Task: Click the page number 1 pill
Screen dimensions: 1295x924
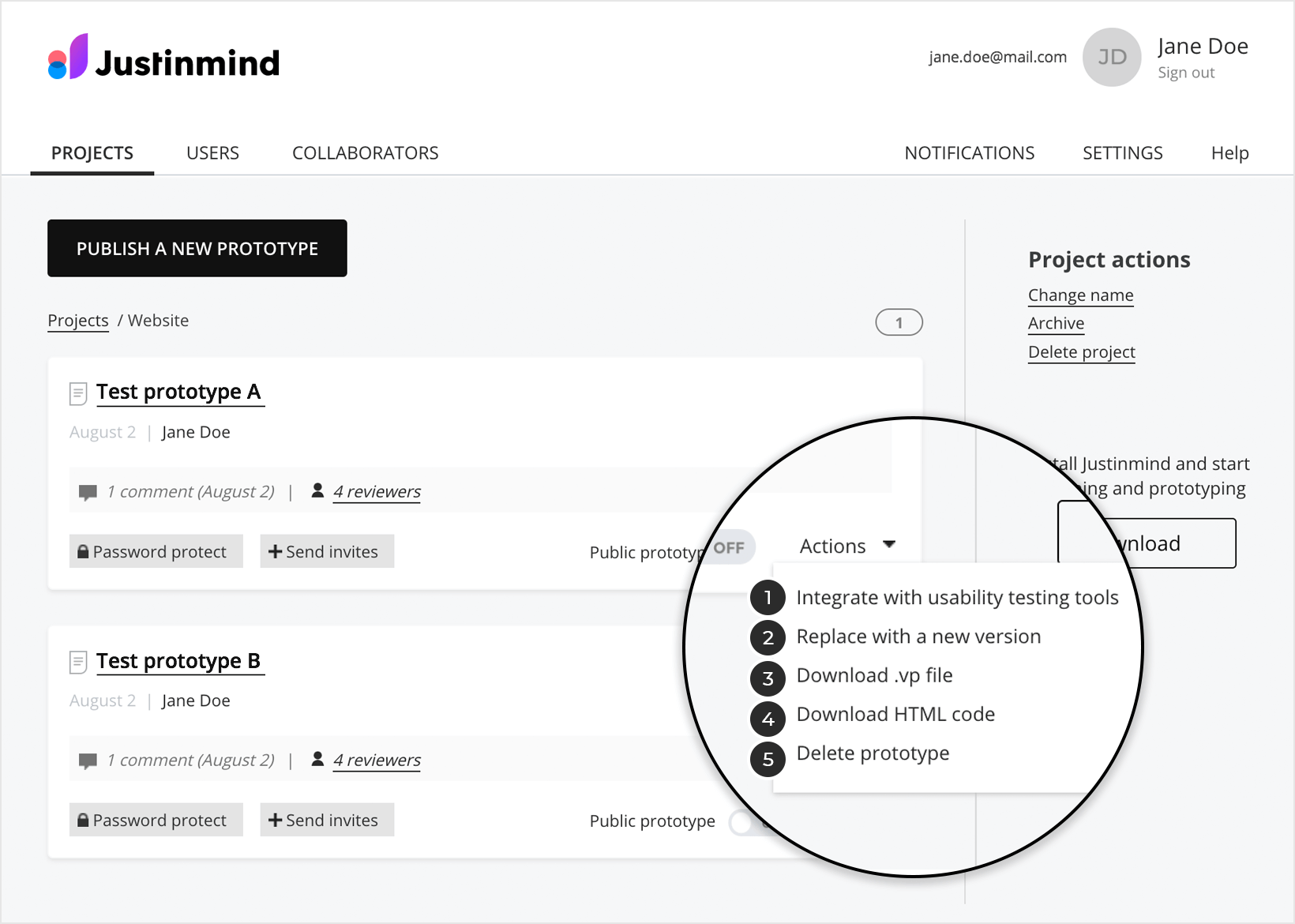Action: pyautogui.click(x=899, y=322)
